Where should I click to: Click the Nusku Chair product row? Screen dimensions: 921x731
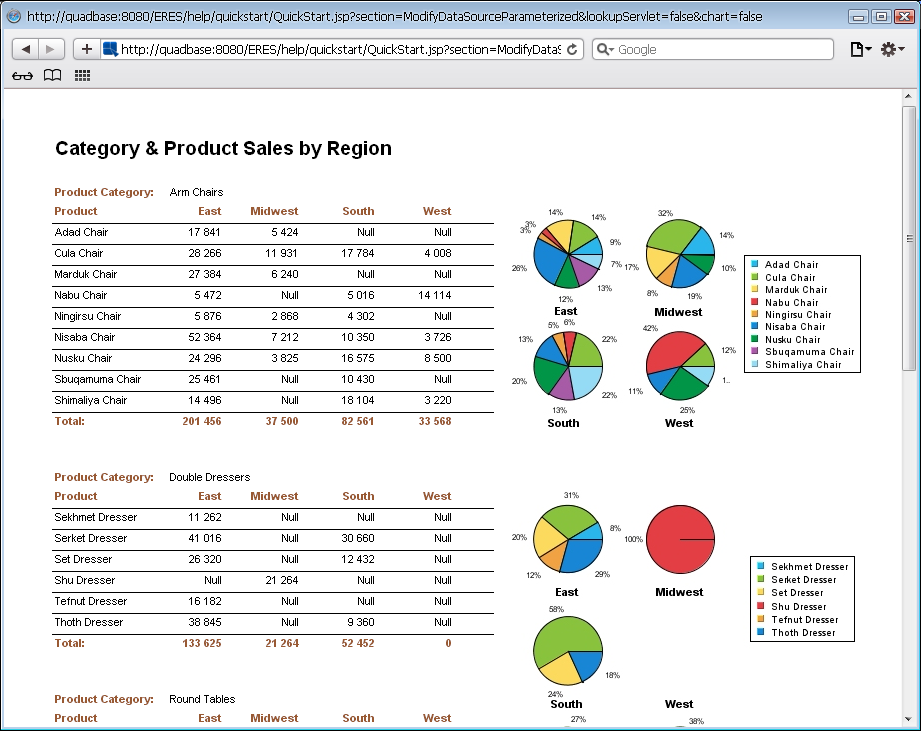coord(273,358)
